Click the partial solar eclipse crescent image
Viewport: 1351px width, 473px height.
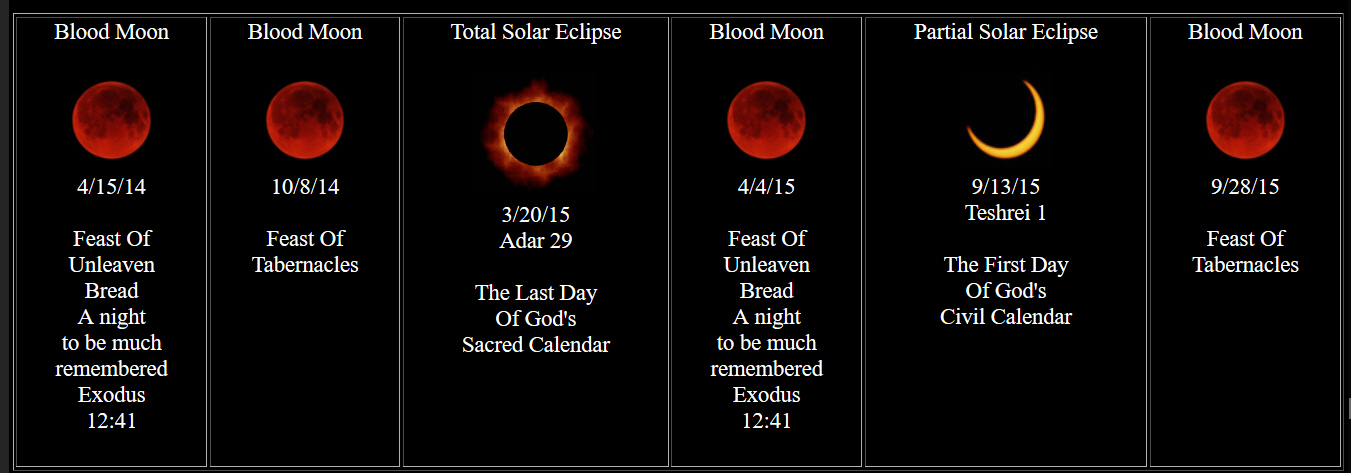point(1006,120)
